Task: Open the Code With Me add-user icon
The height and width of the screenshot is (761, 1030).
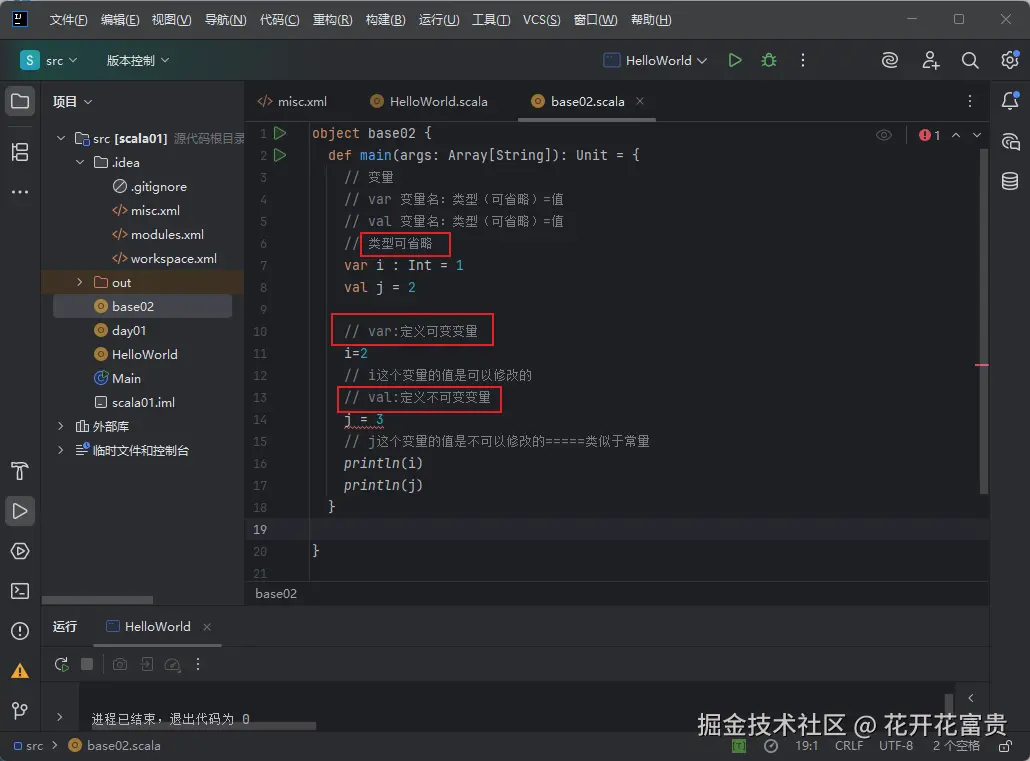Action: [x=930, y=60]
